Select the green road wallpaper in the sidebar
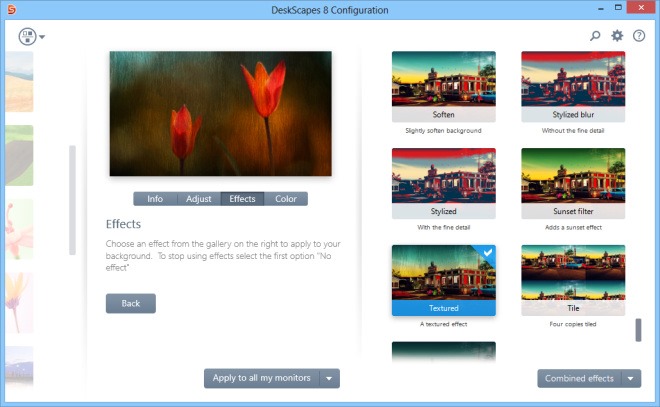660x407 pixels. tap(19, 155)
